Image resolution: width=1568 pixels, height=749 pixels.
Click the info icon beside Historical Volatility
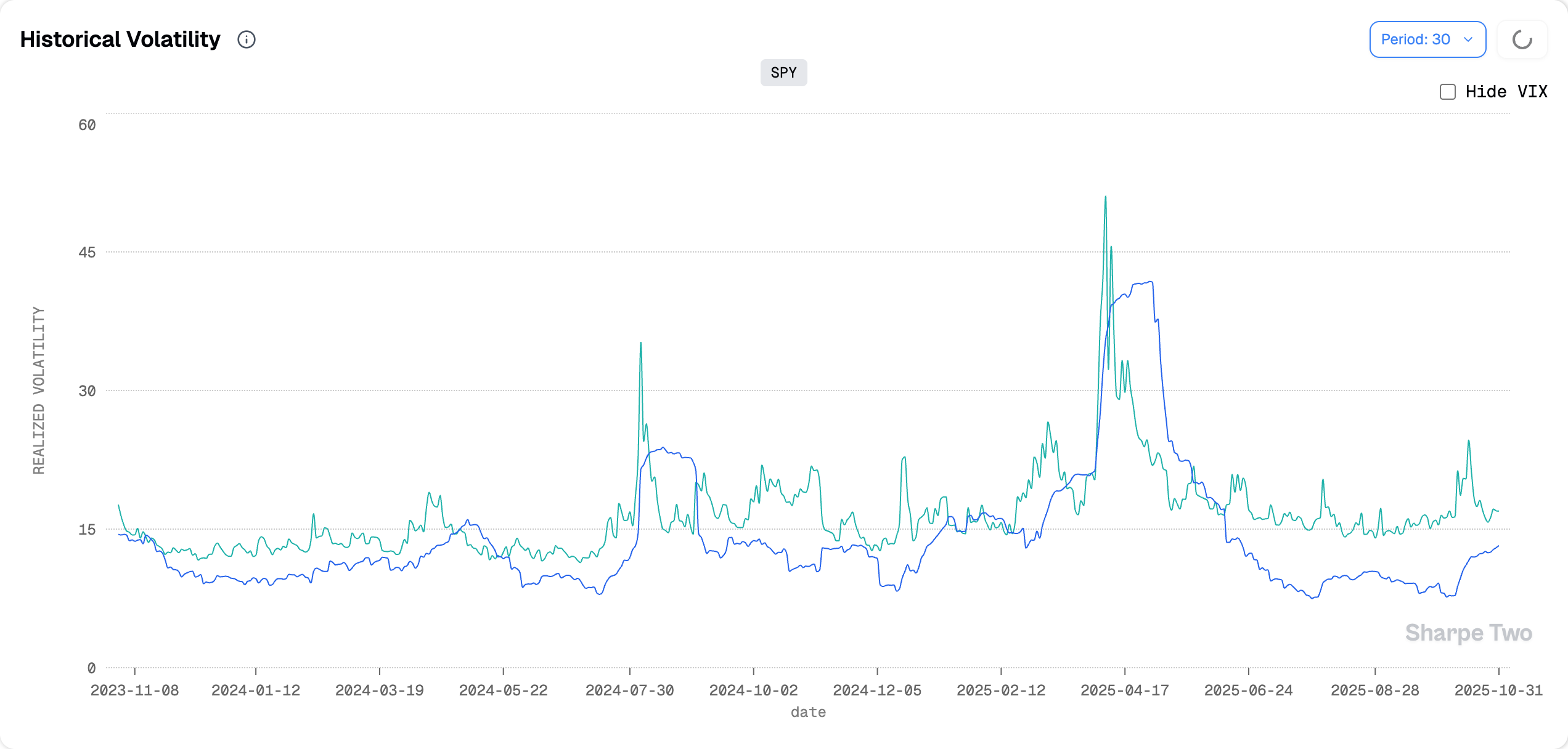[247, 39]
